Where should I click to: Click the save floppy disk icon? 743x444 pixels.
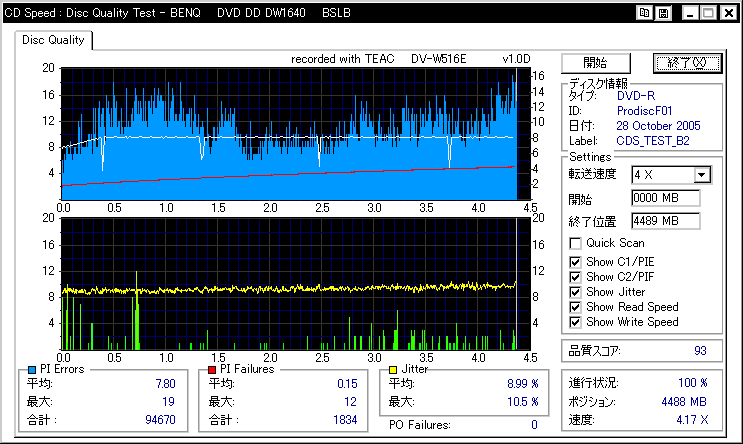pyautogui.click(x=663, y=13)
